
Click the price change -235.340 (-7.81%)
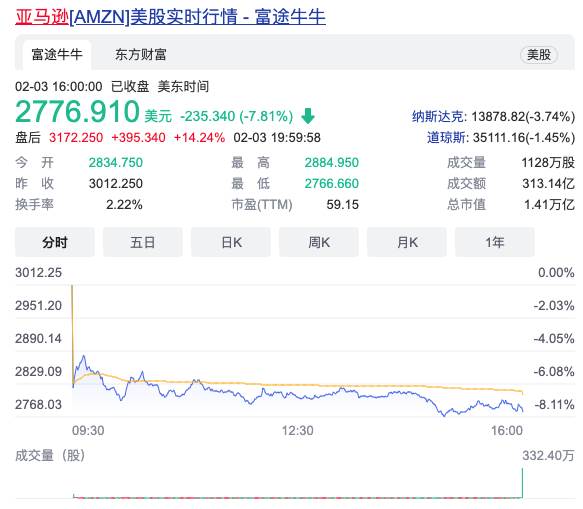[x=236, y=116]
